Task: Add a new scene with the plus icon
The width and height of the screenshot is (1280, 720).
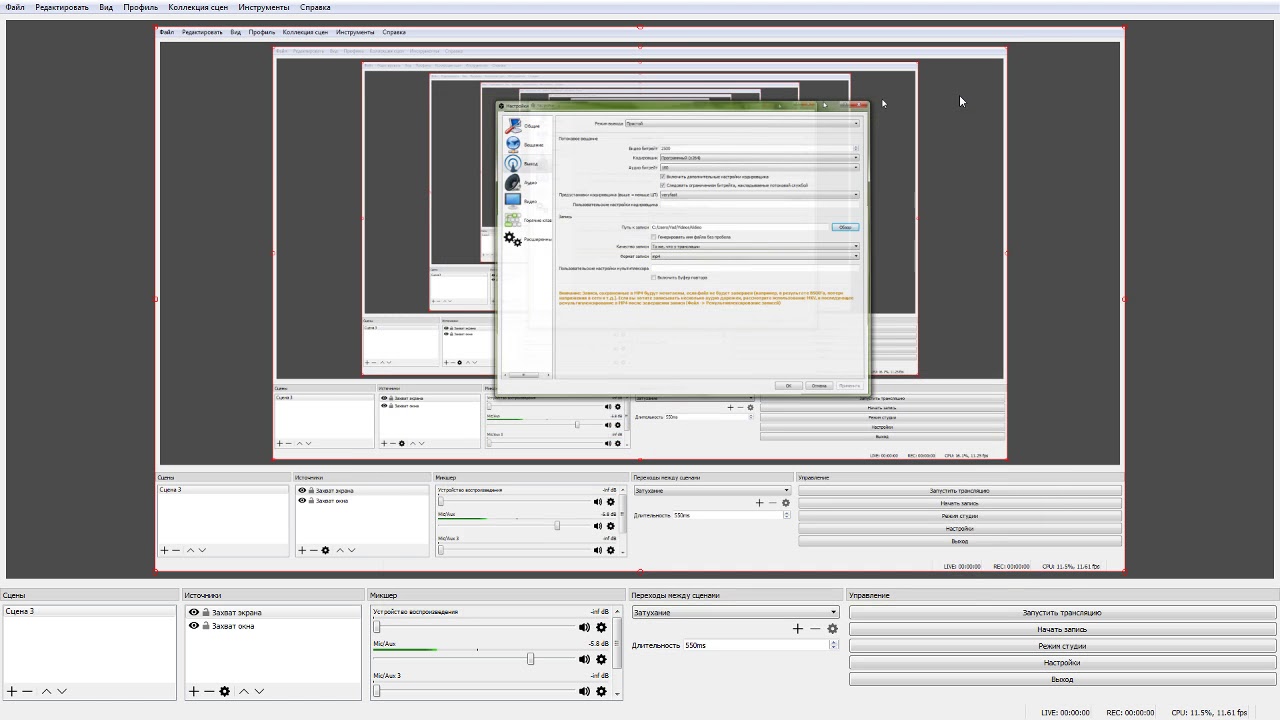Action: point(12,691)
